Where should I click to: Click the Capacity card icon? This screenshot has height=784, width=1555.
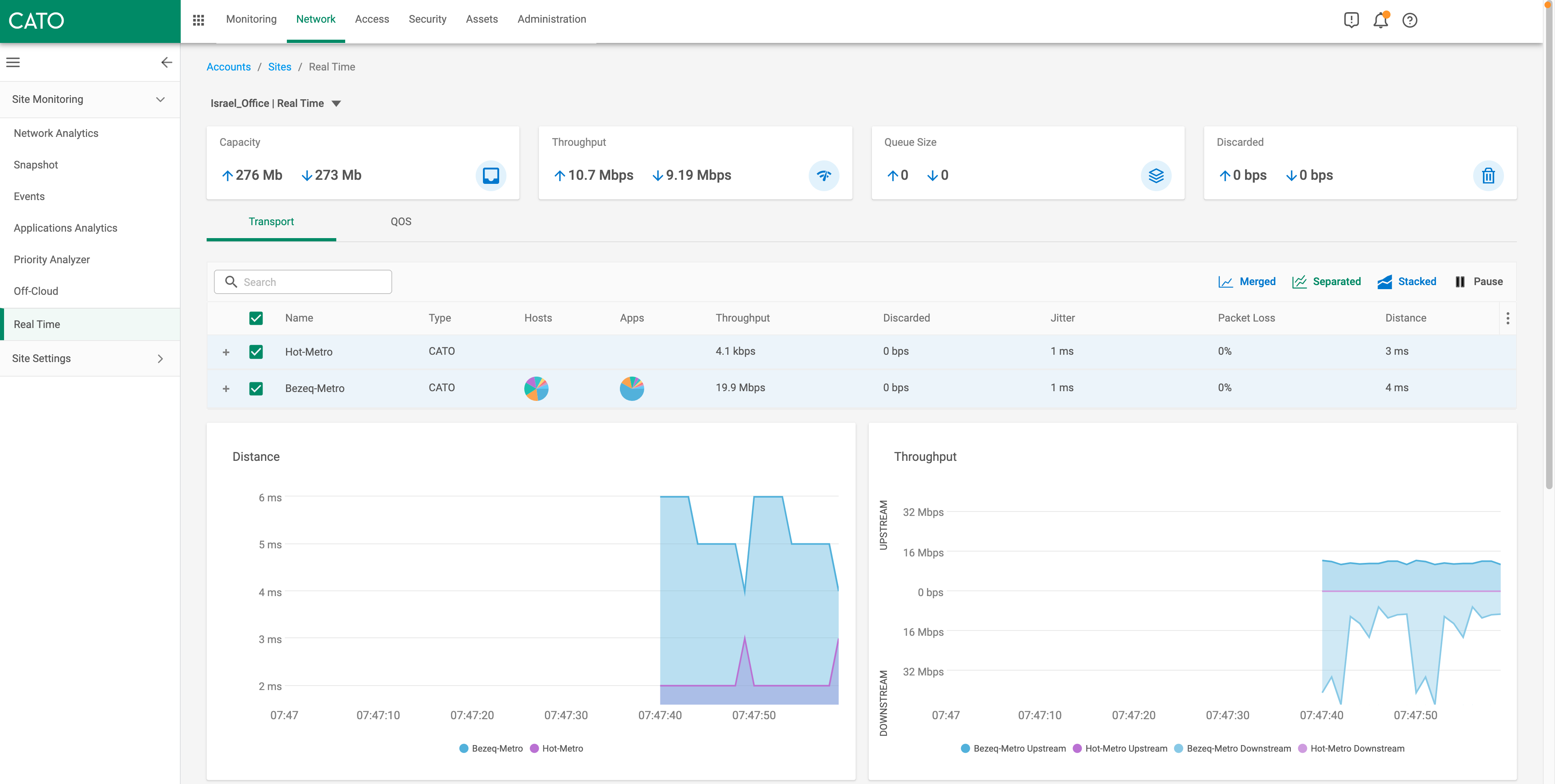click(x=491, y=176)
